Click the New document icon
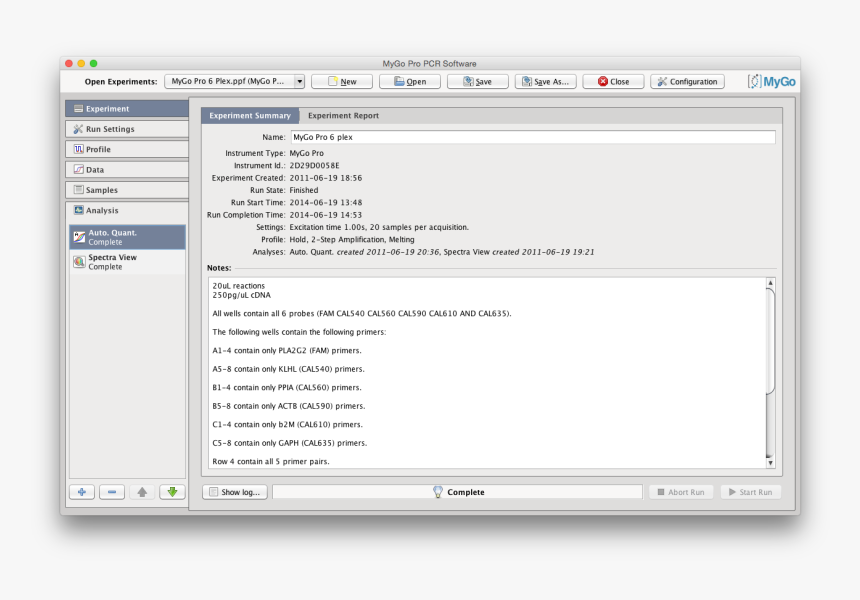The image size is (860, 600). click(332, 81)
